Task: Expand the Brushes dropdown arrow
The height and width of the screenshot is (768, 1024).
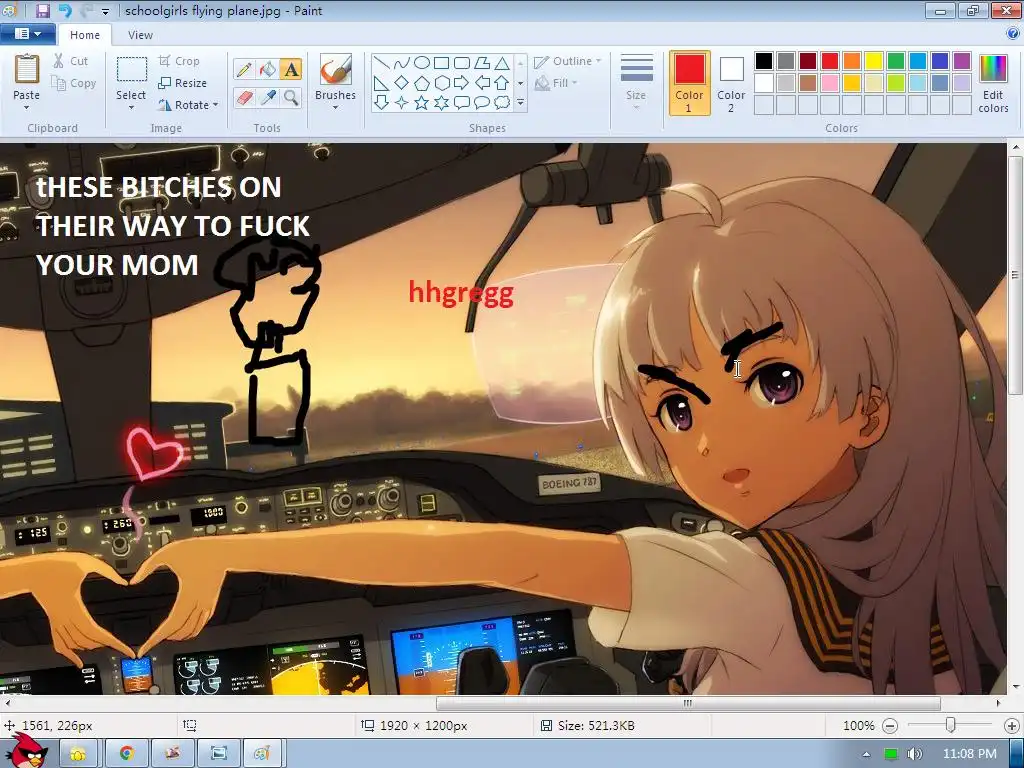Action: click(336, 108)
